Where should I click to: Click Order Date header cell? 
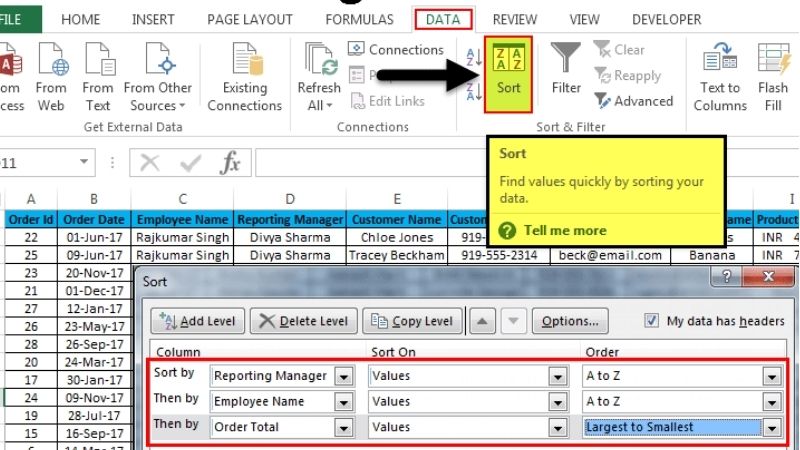pyautogui.click(x=94, y=219)
